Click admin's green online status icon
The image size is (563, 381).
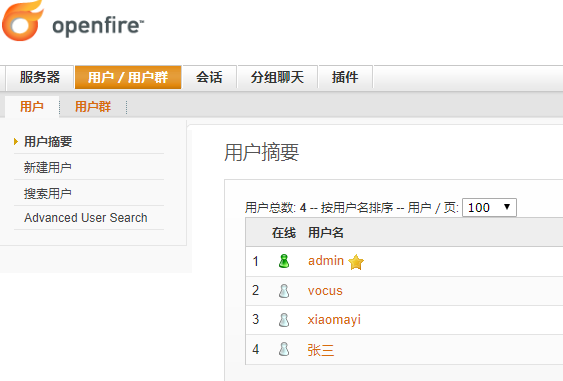pos(284,261)
